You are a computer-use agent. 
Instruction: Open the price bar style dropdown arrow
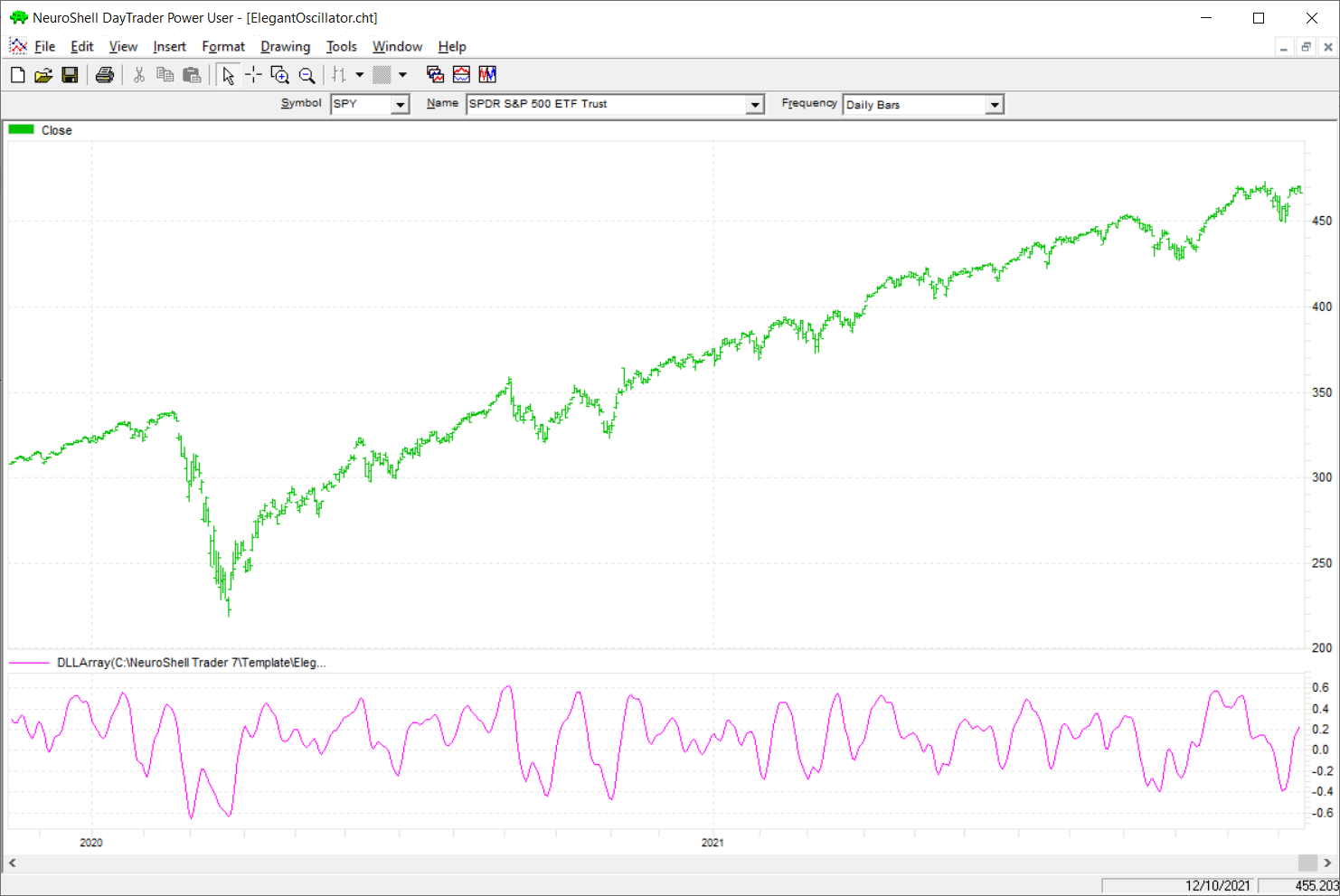[359, 75]
